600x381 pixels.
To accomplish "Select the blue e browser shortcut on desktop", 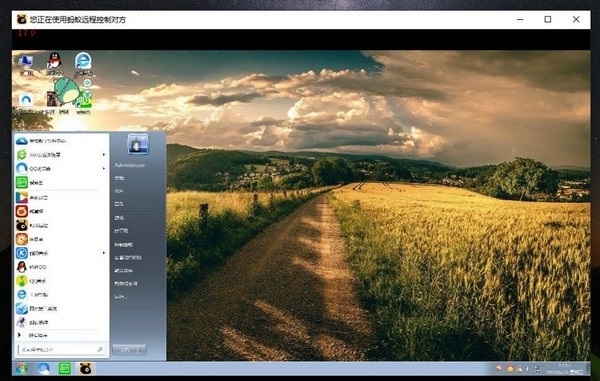I will [x=83, y=64].
